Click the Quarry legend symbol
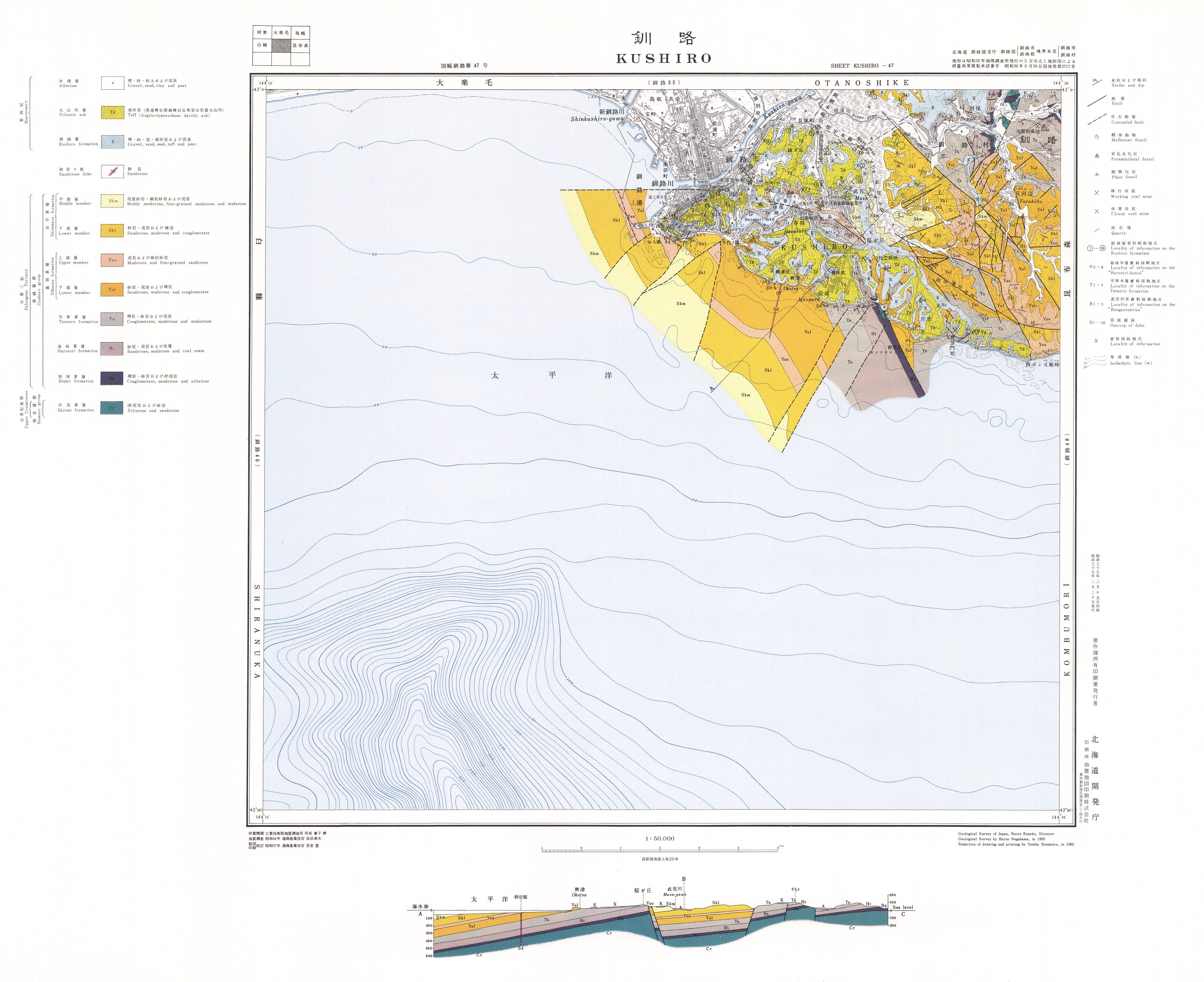Image resolution: width=1204 pixels, height=982 pixels. (1096, 230)
